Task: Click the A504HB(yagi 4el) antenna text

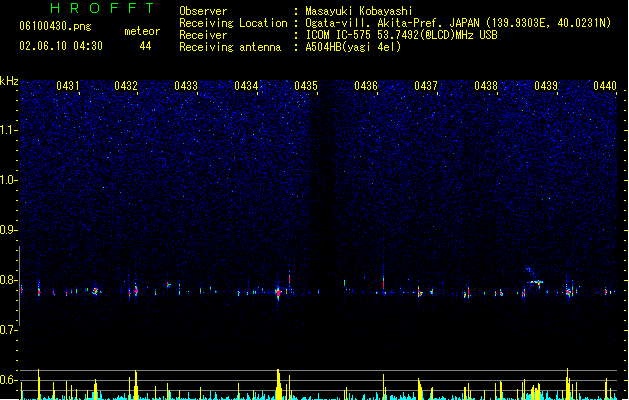Action: pos(353,47)
